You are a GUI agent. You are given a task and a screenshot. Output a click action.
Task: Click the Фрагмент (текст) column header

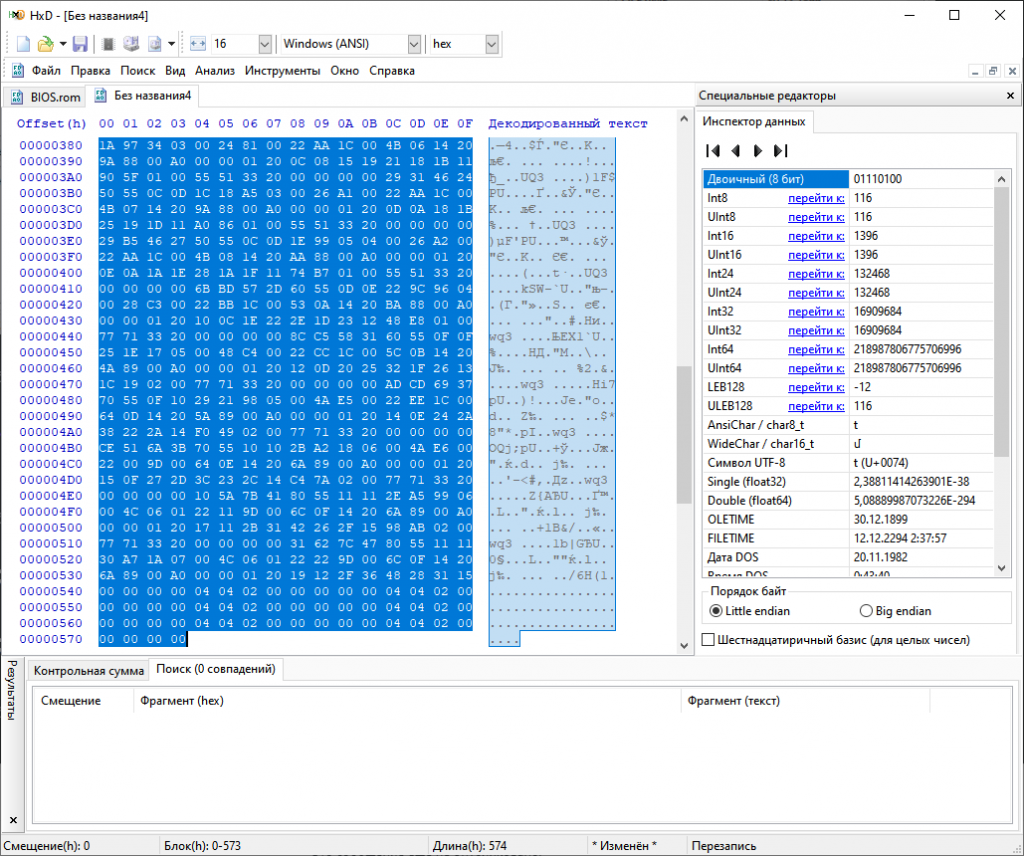[x=805, y=701]
